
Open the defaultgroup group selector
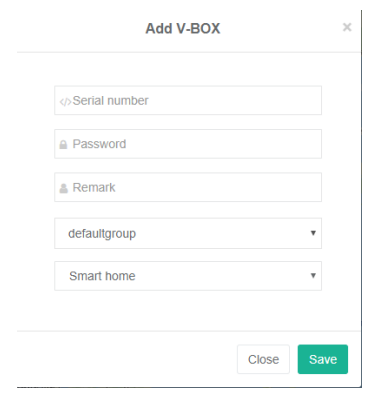coord(188,233)
